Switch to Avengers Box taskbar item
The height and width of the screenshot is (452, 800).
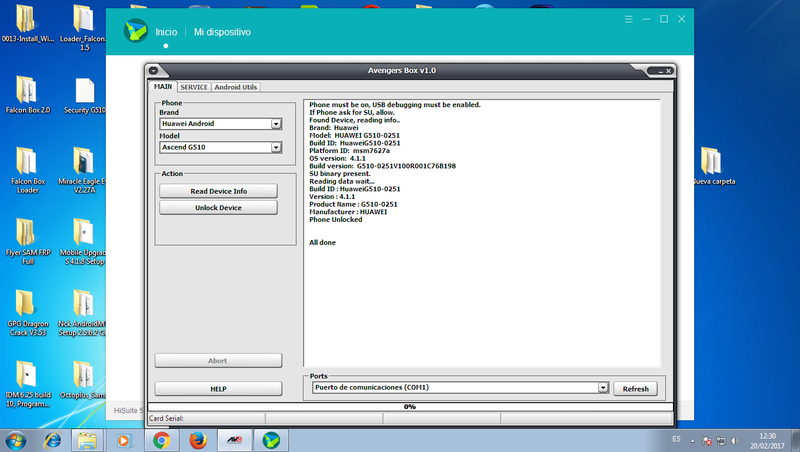point(235,440)
